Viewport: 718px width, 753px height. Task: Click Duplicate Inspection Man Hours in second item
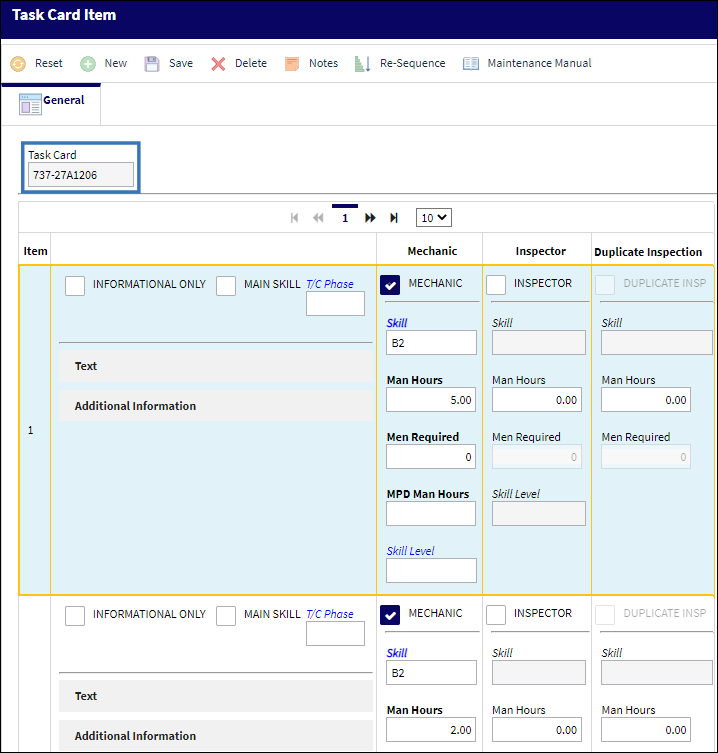pos(646,729)
